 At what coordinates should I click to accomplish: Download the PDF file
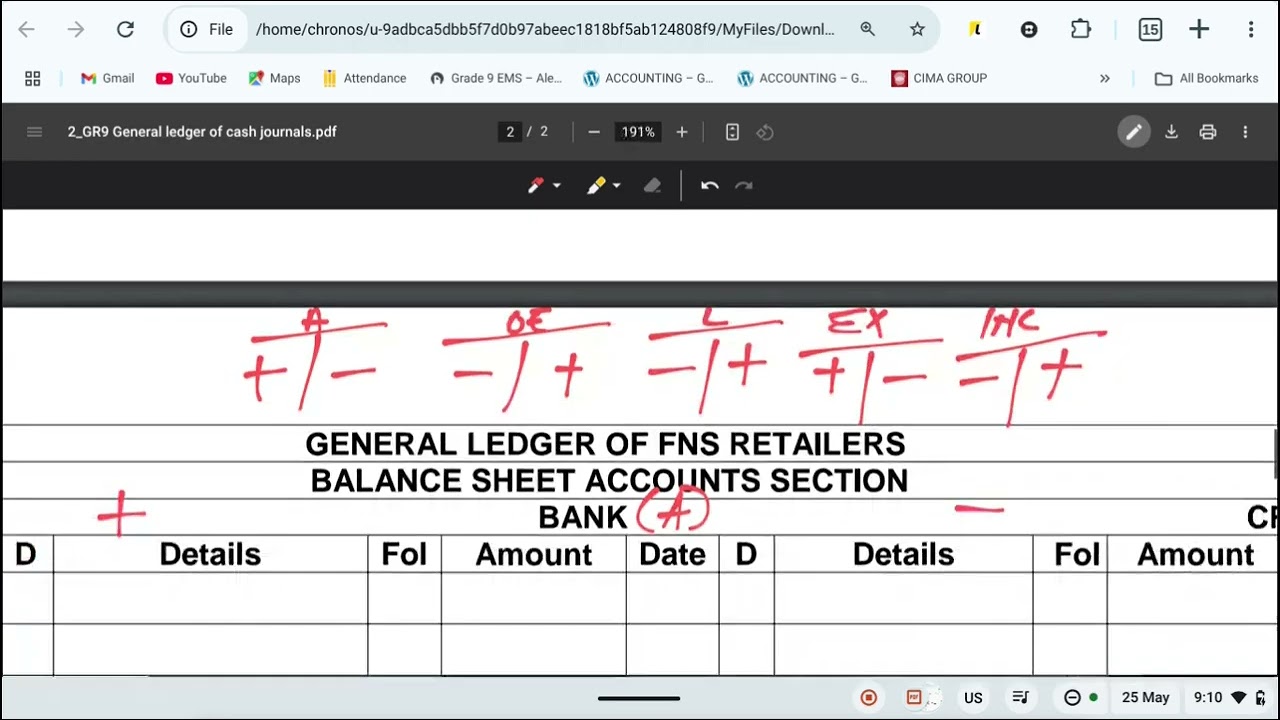tap(1171, 132)
